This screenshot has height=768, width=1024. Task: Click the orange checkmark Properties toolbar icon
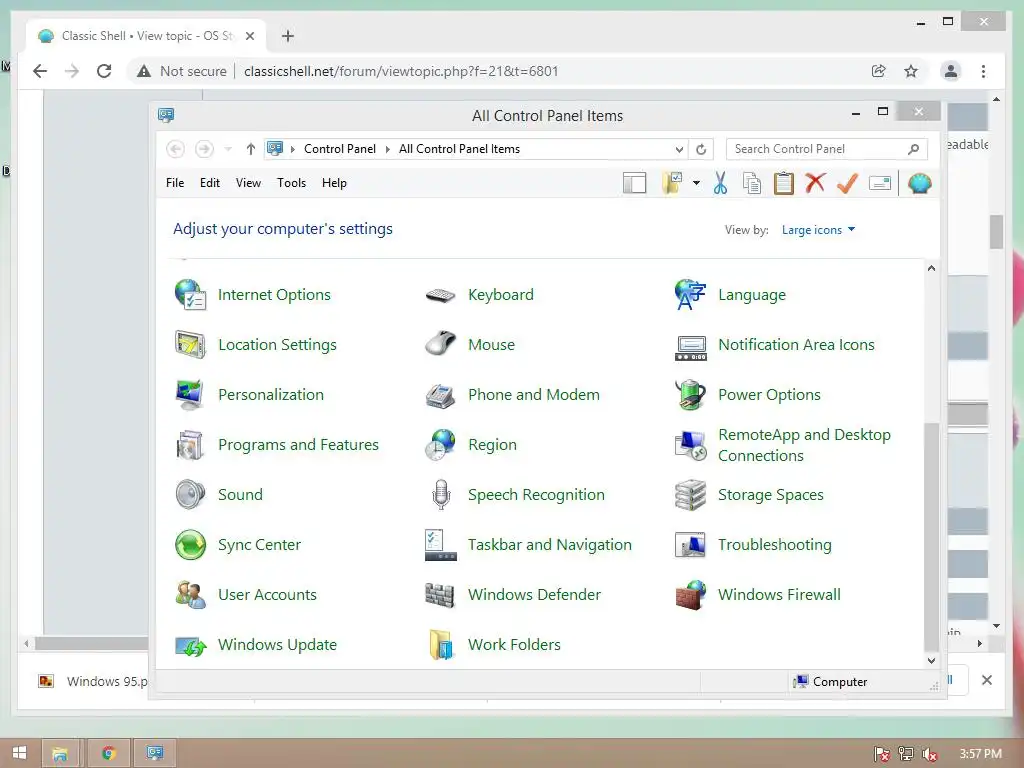tap(847, 183)
